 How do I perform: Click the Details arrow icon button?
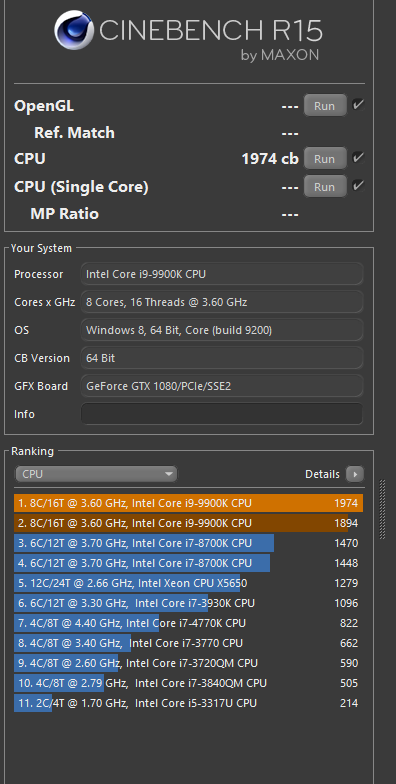[355, 474]
